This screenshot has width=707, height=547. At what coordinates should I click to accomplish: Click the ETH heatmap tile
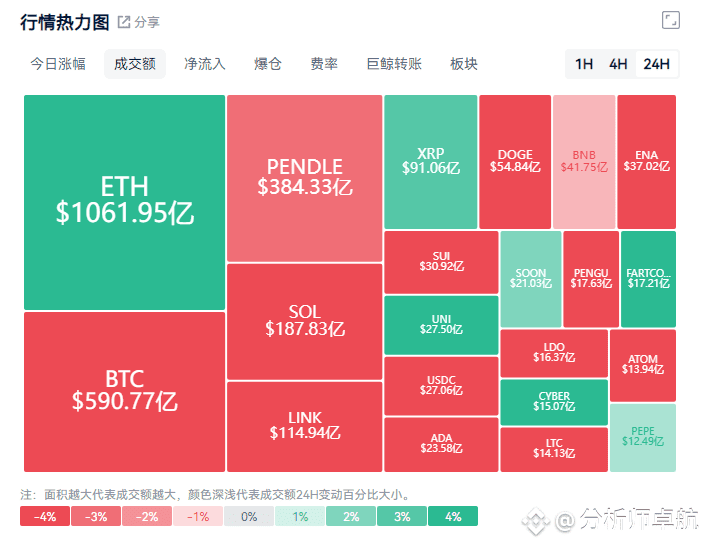pyautogui.click(x=124, y=202)
